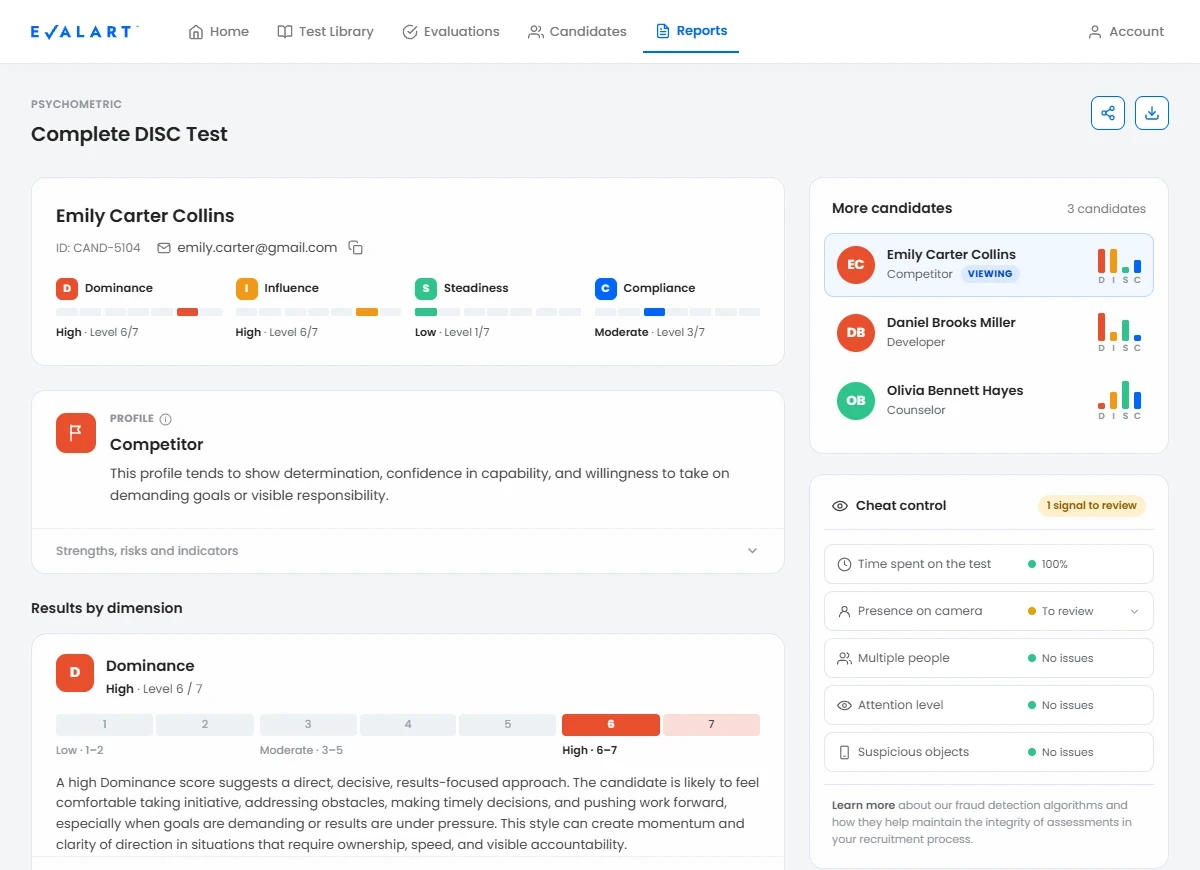1200x870 pixels.
Task: Click the ID: CAND-5104 text
Action: [x=98, y=247]
